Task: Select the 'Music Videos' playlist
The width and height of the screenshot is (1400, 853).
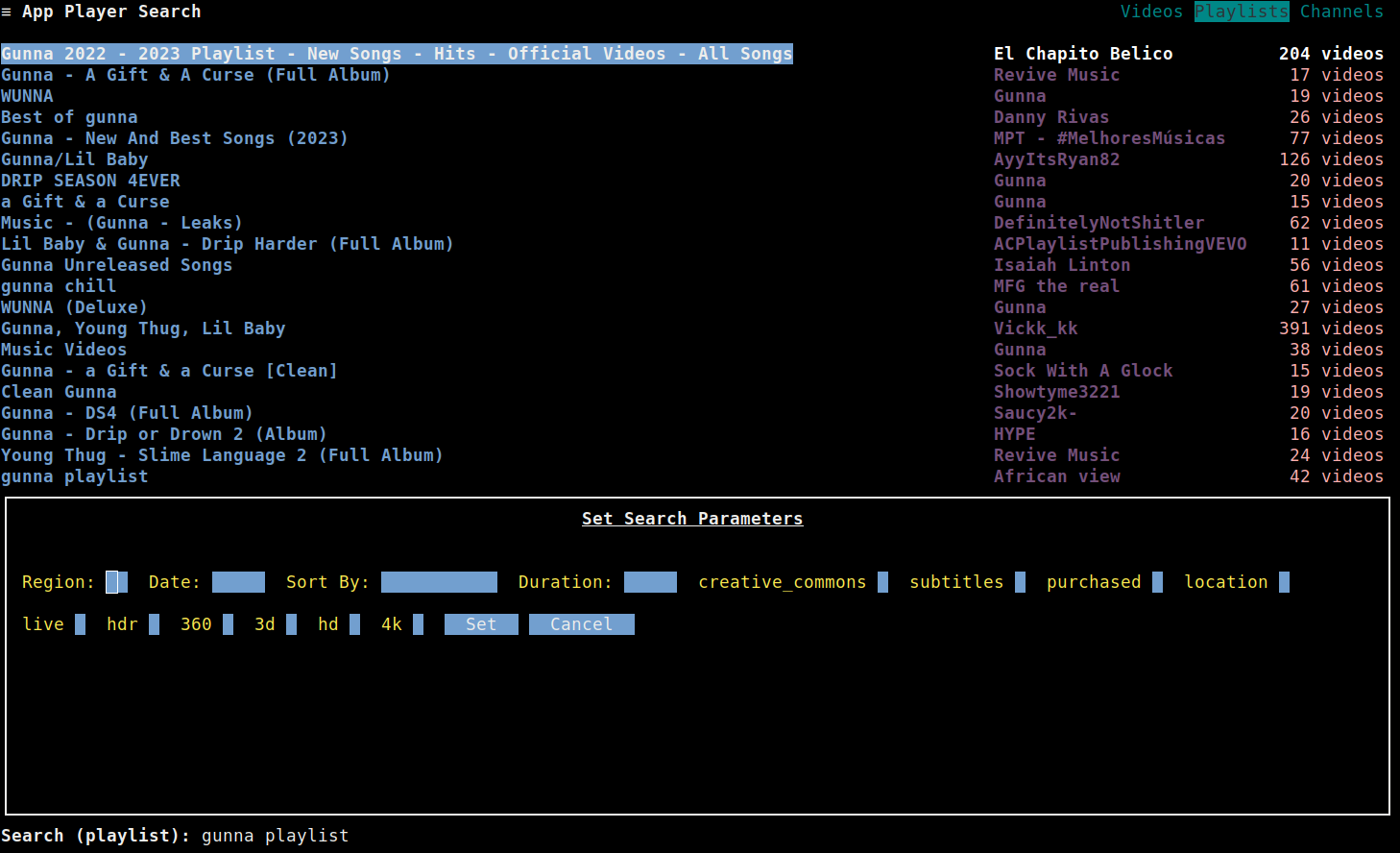Action: pyautogui.click(x=64, y=350)
